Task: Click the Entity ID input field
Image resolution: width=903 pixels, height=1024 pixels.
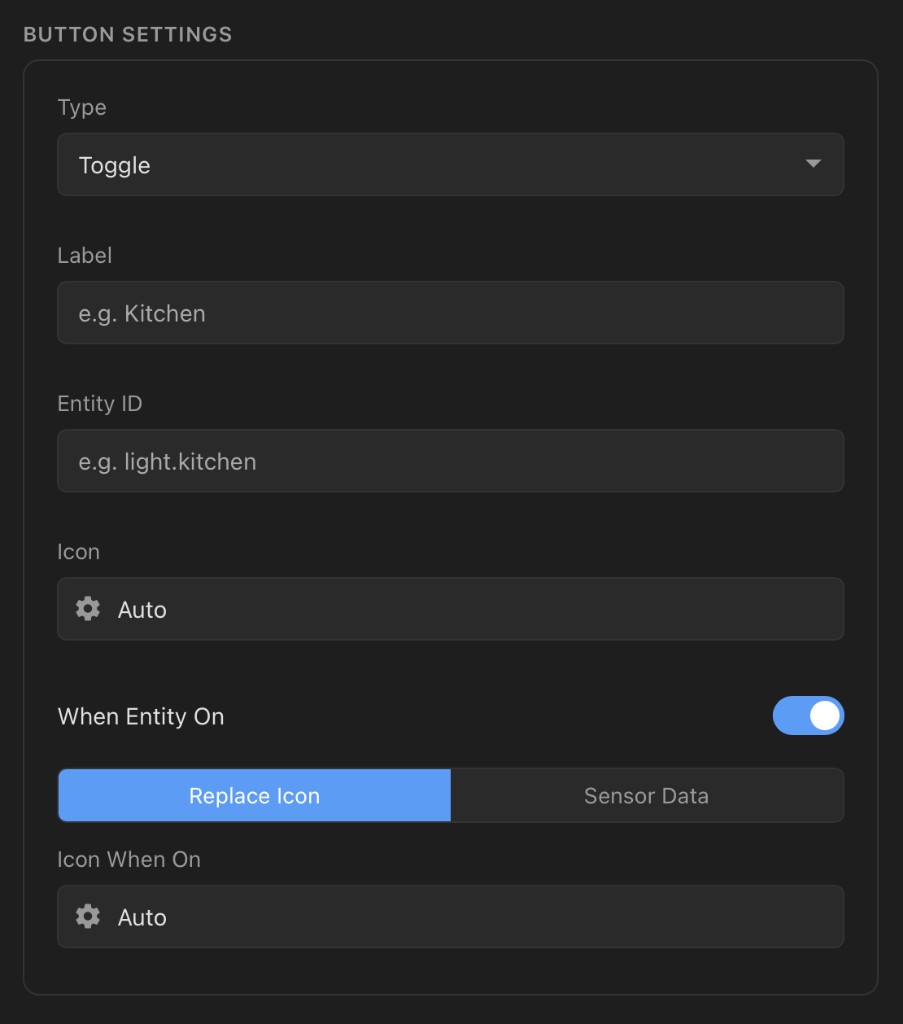Action: [x=450, y=461]
